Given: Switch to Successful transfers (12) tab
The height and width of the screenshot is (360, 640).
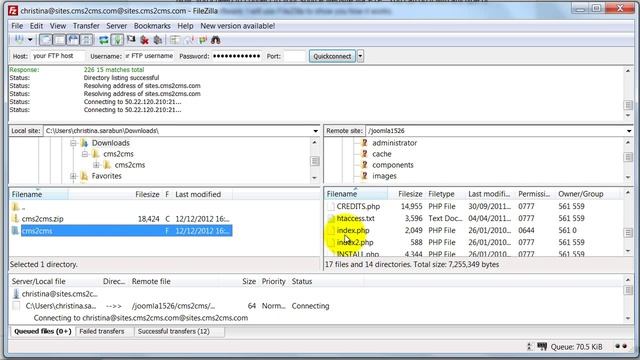Looking at the screenshot, I should [x=174, y=331].
